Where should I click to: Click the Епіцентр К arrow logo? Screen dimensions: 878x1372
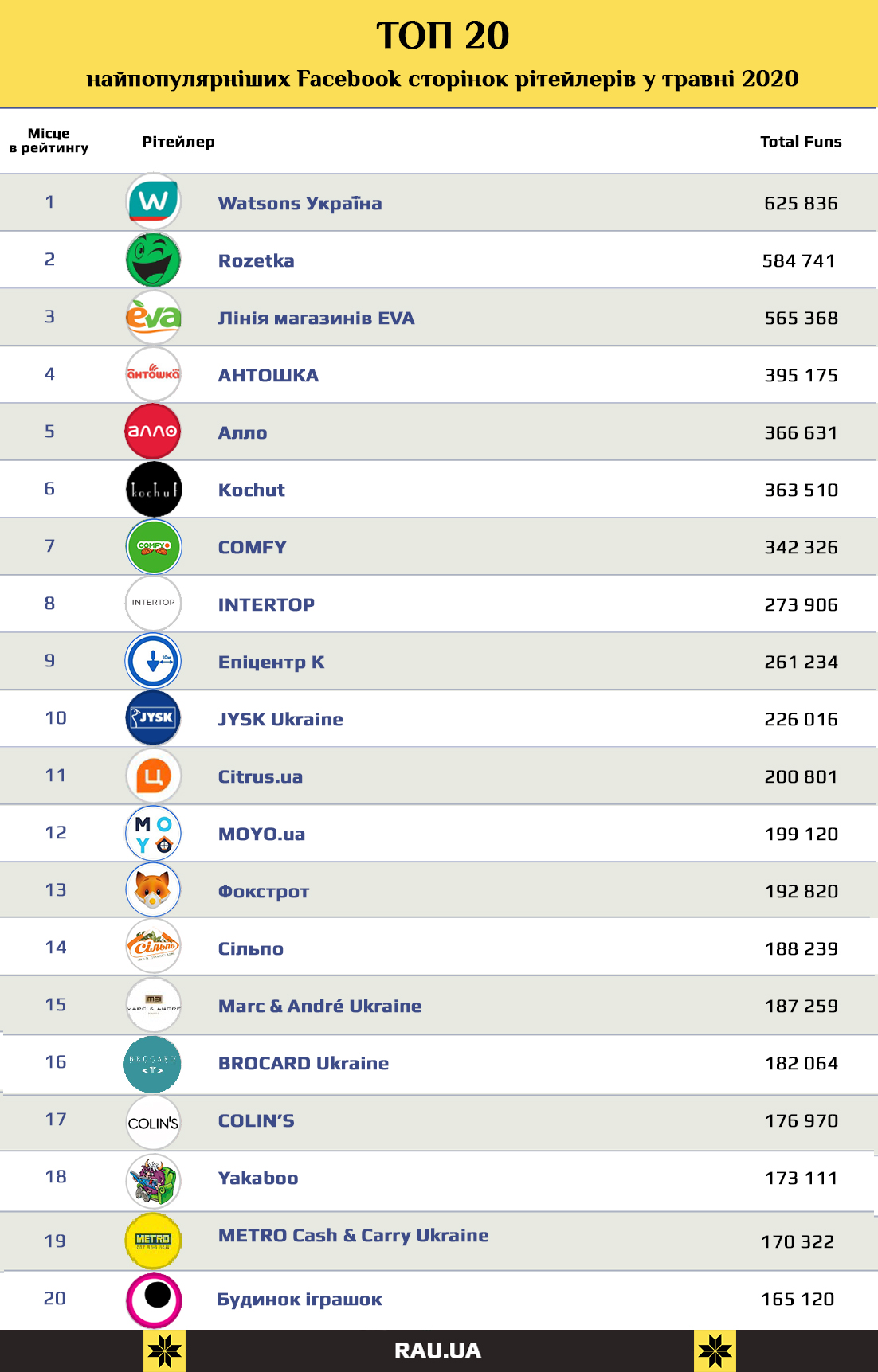tap(154, 661)
